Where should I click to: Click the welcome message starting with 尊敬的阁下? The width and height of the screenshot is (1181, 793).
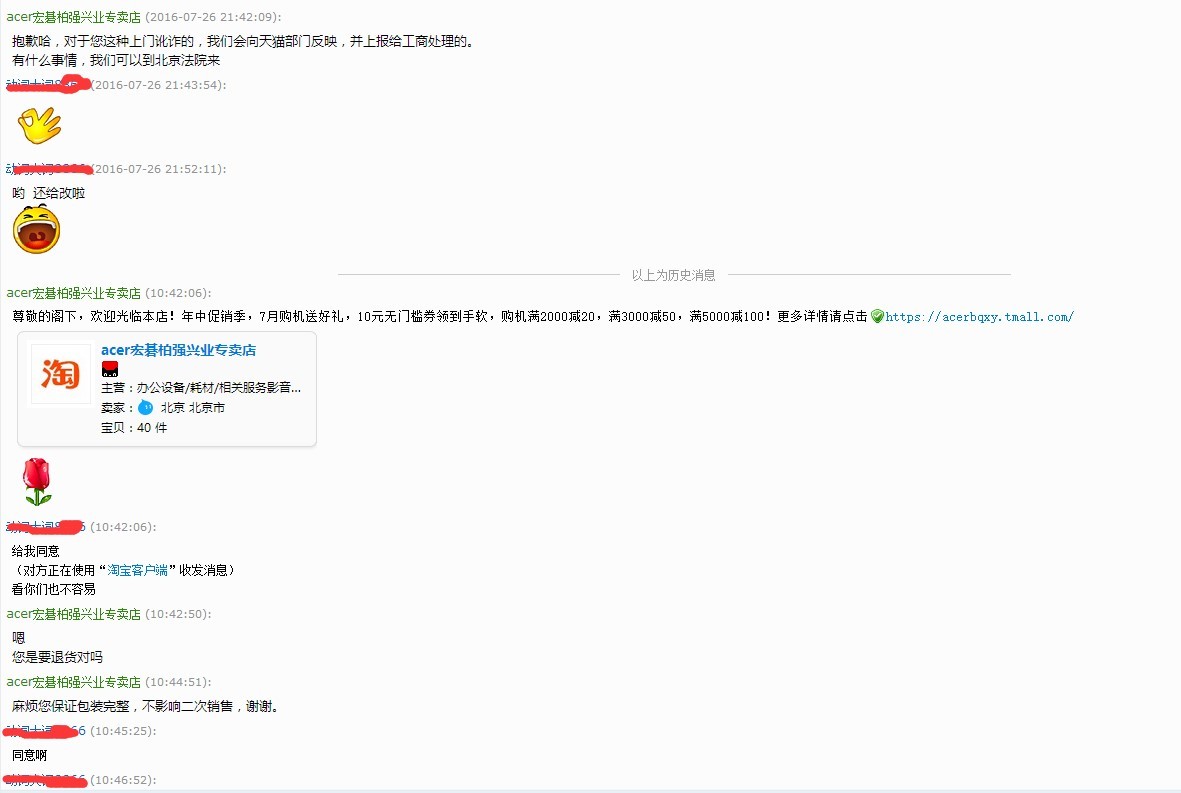click(440, 316)
